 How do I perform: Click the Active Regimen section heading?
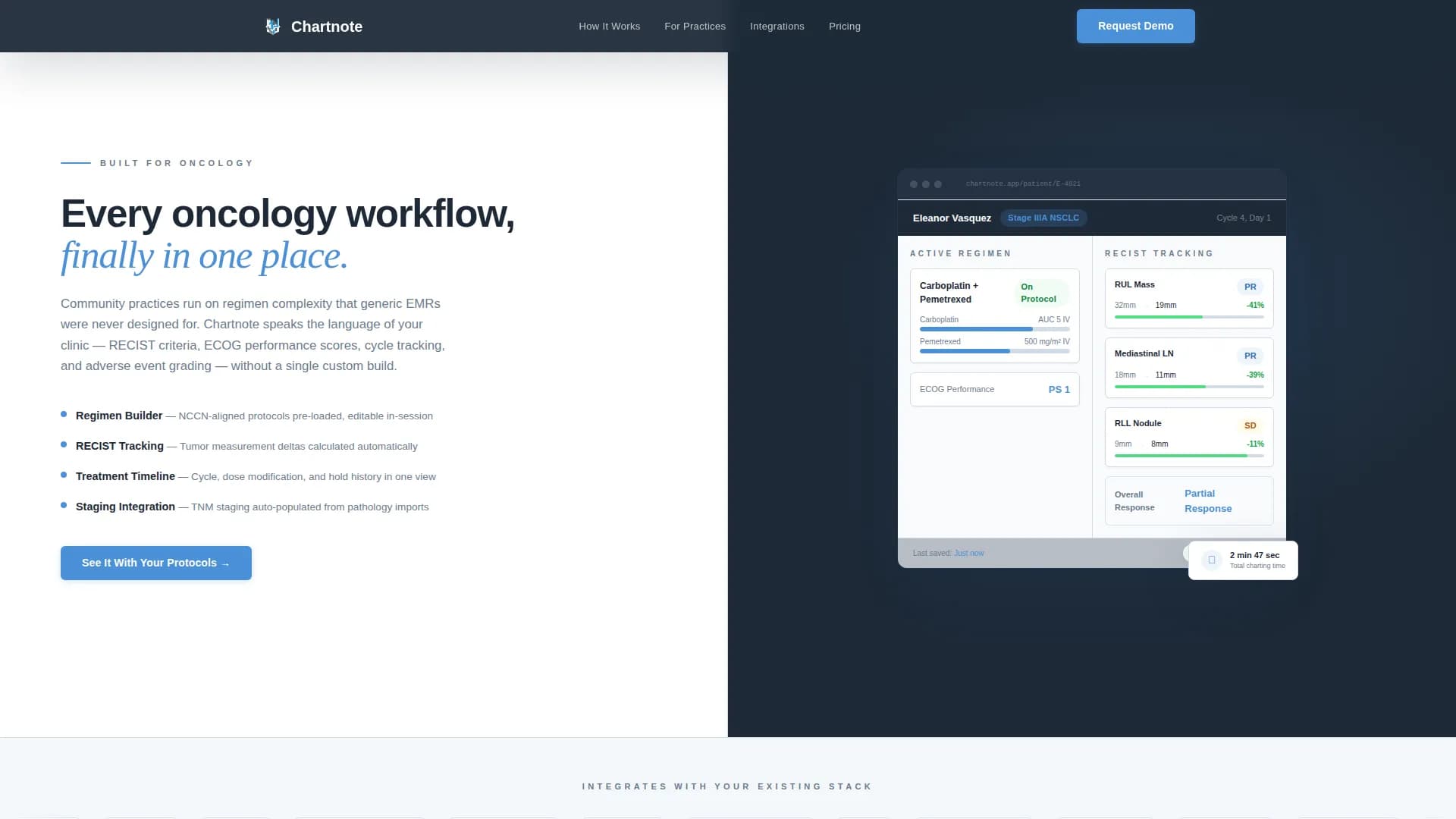(x=960, y=254)
